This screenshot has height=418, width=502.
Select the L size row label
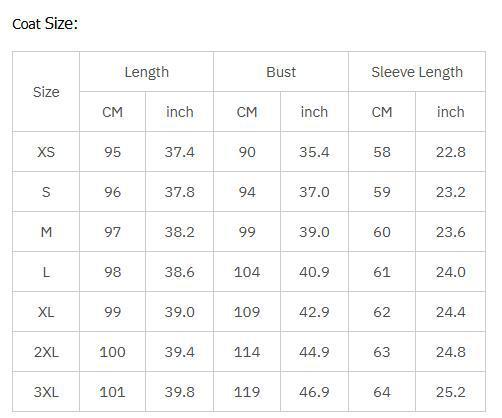point(46,272)
